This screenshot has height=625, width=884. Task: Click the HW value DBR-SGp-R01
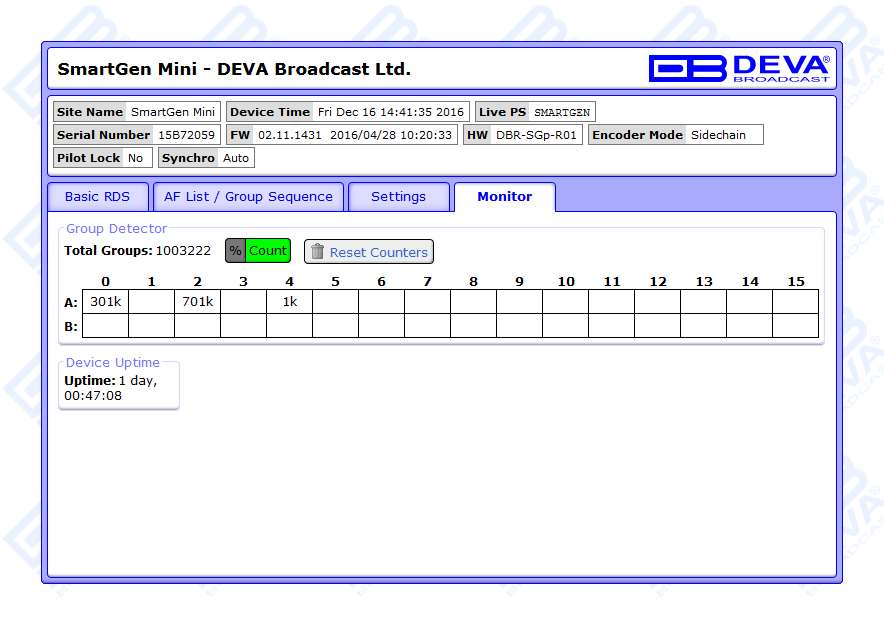pos(537,135)
